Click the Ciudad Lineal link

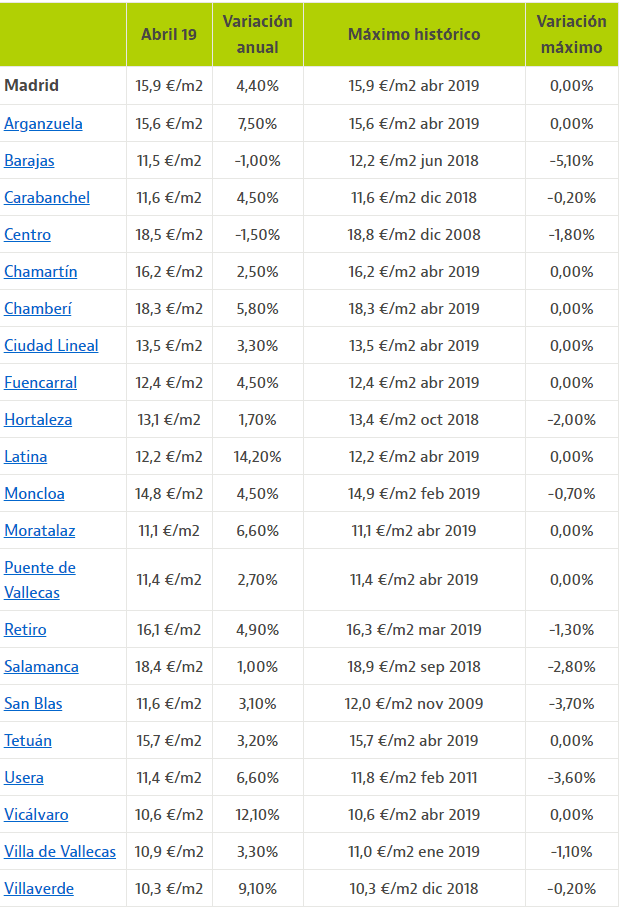coord(51,346)
